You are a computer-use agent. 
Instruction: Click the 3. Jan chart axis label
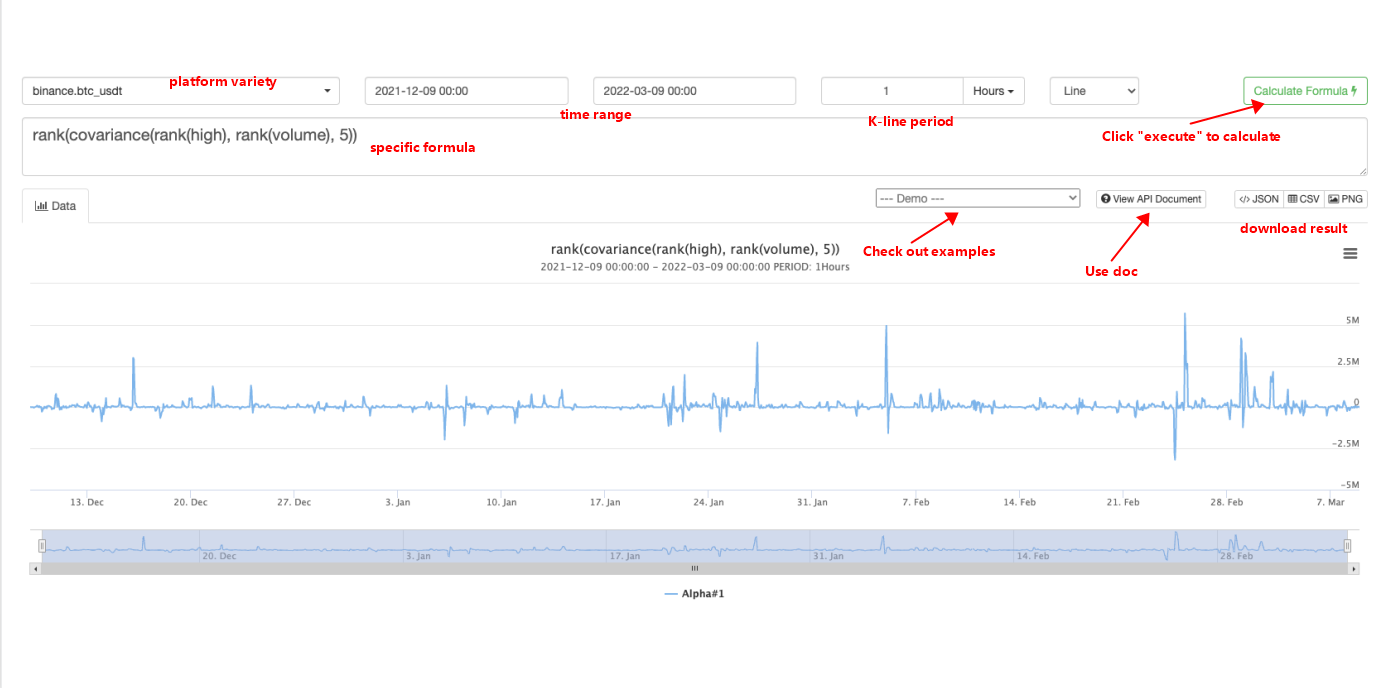[x=397, y=502]
